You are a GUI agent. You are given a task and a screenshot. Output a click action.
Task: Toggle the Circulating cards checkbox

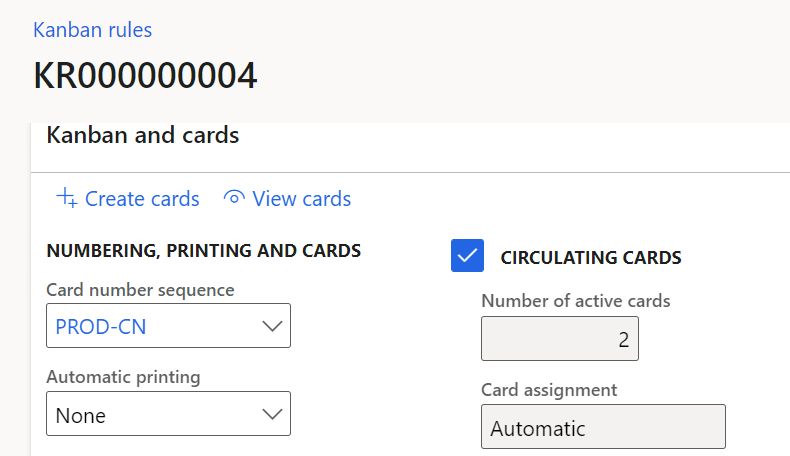point(467,256)
